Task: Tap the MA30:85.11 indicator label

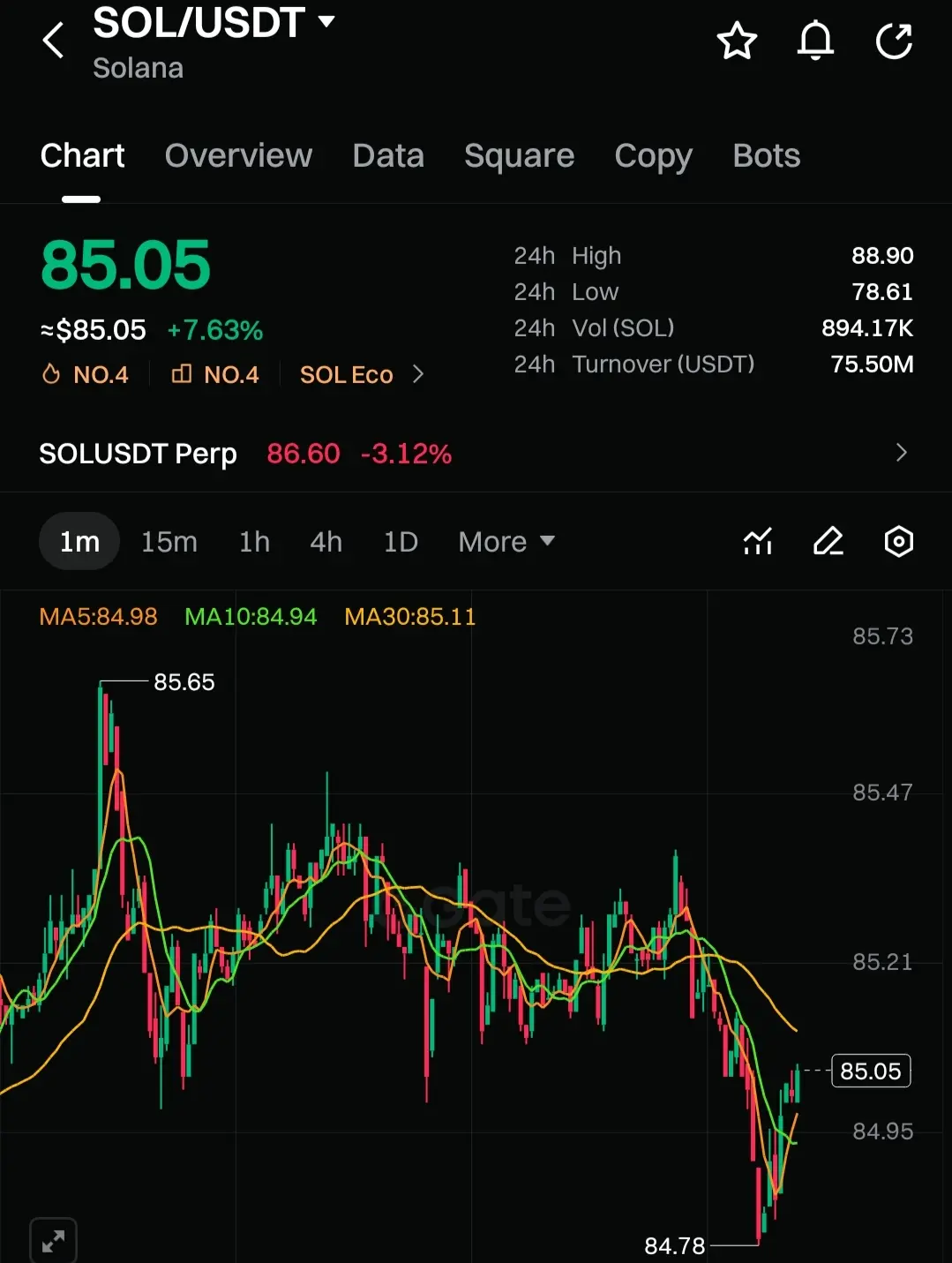Action: (410, 616)
